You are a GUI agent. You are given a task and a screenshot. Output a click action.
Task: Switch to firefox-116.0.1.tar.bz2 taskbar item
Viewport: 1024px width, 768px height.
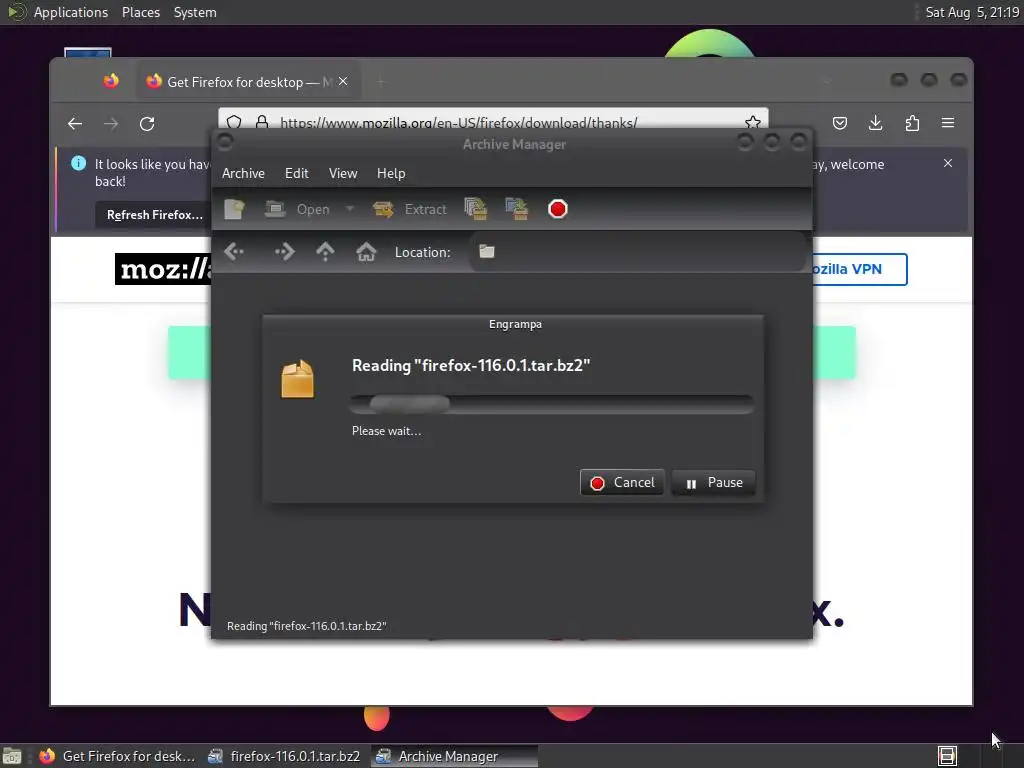coord(283,756)
